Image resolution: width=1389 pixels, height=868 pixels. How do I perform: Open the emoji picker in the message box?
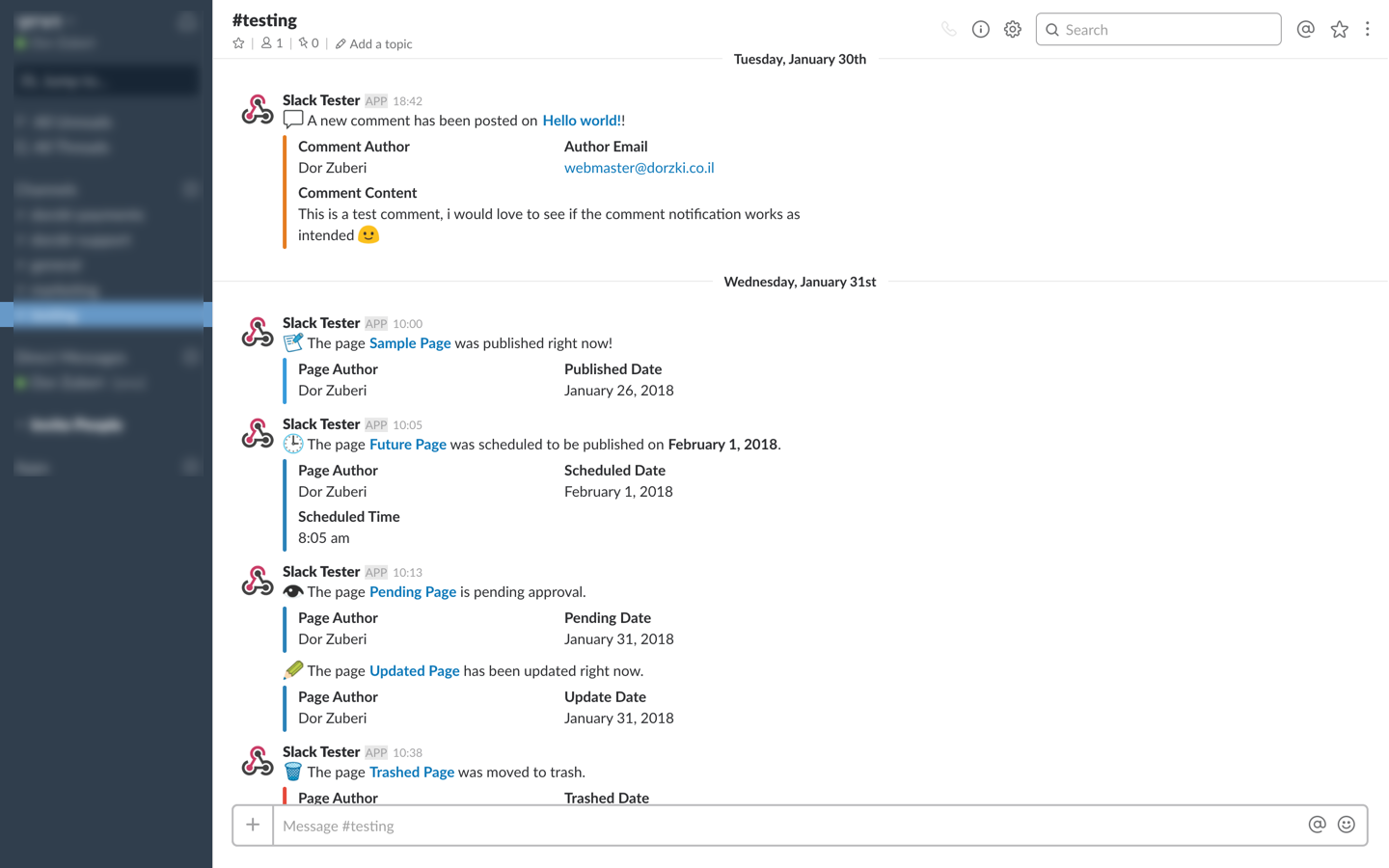(1347, 825)
